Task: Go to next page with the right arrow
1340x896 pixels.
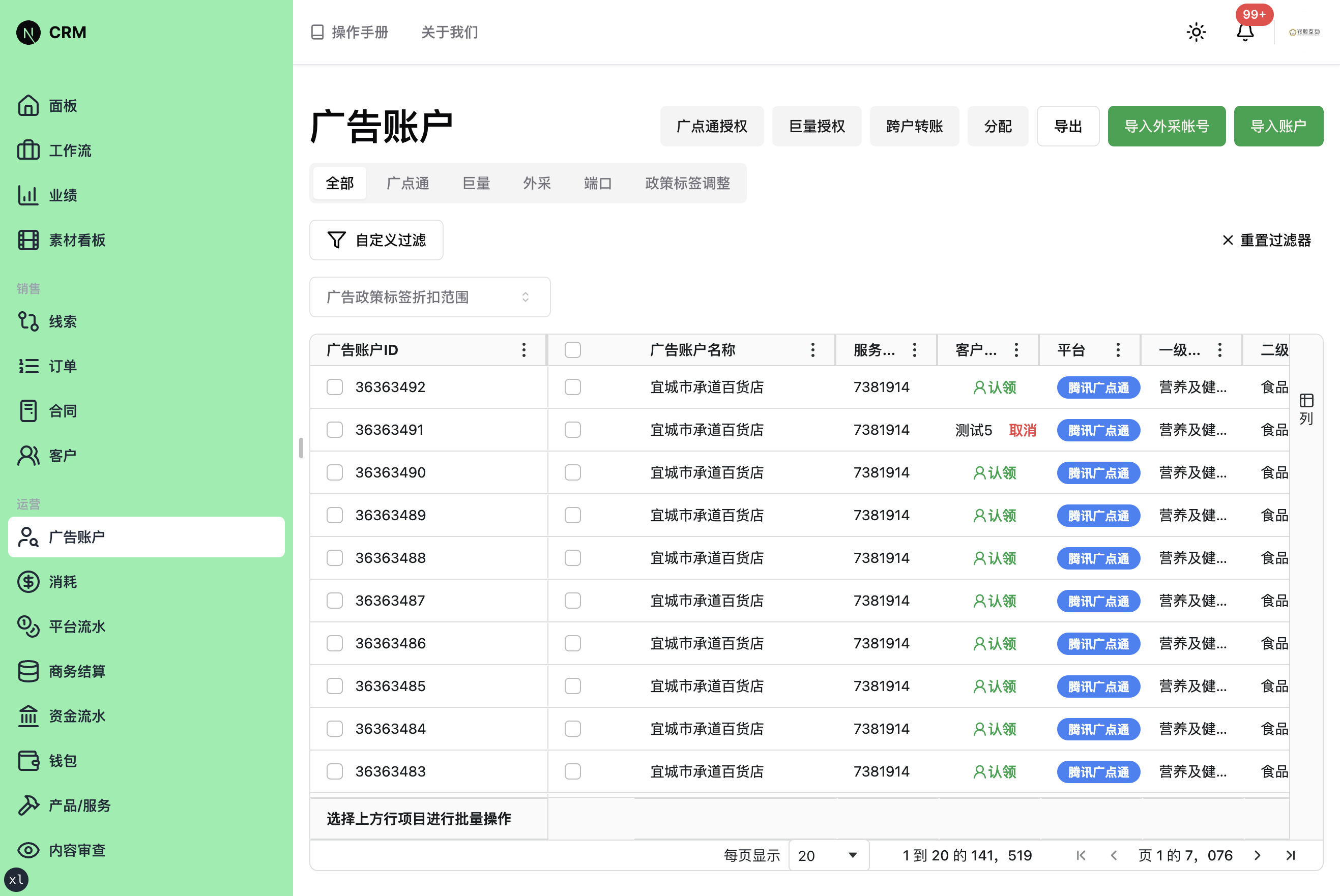Action: (x=1258, y=855)
